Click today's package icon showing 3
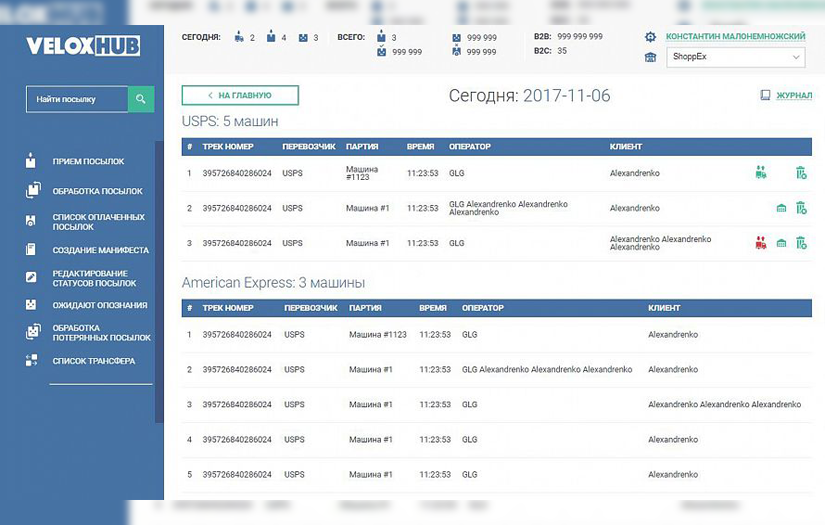The image size is (825, 525). 303,37
